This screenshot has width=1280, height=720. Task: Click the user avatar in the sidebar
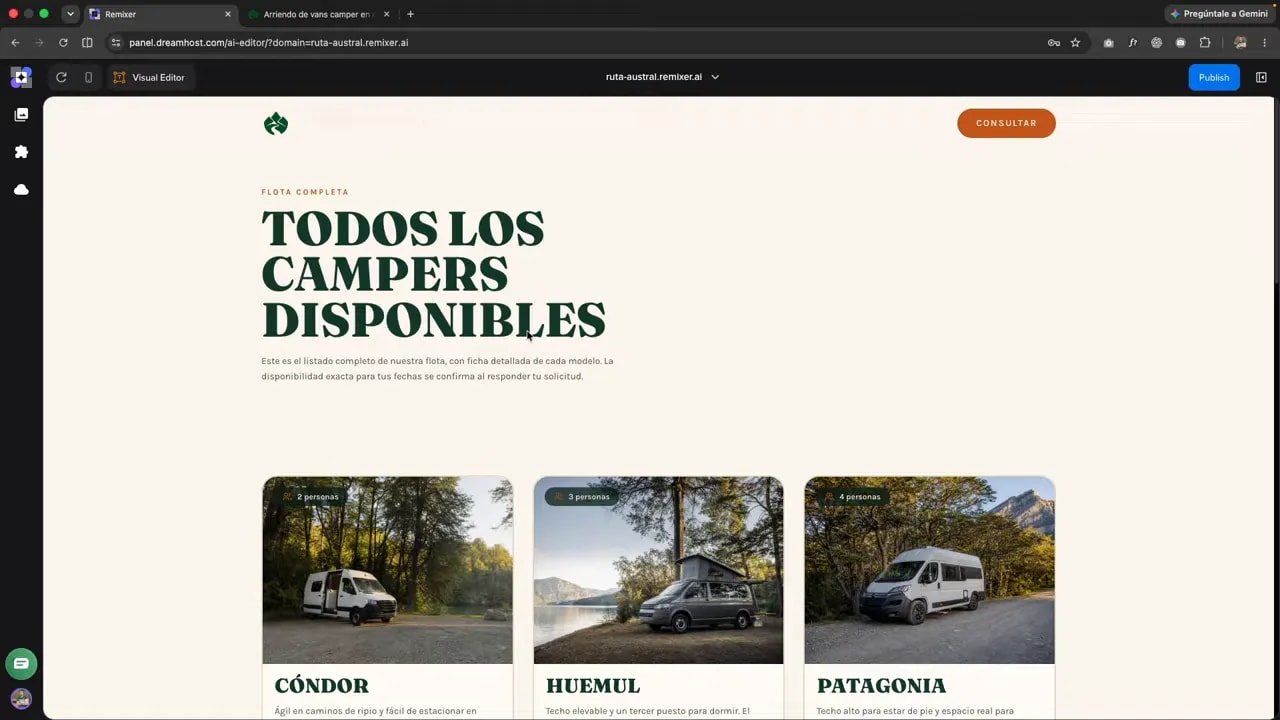[x=21, y=698]
